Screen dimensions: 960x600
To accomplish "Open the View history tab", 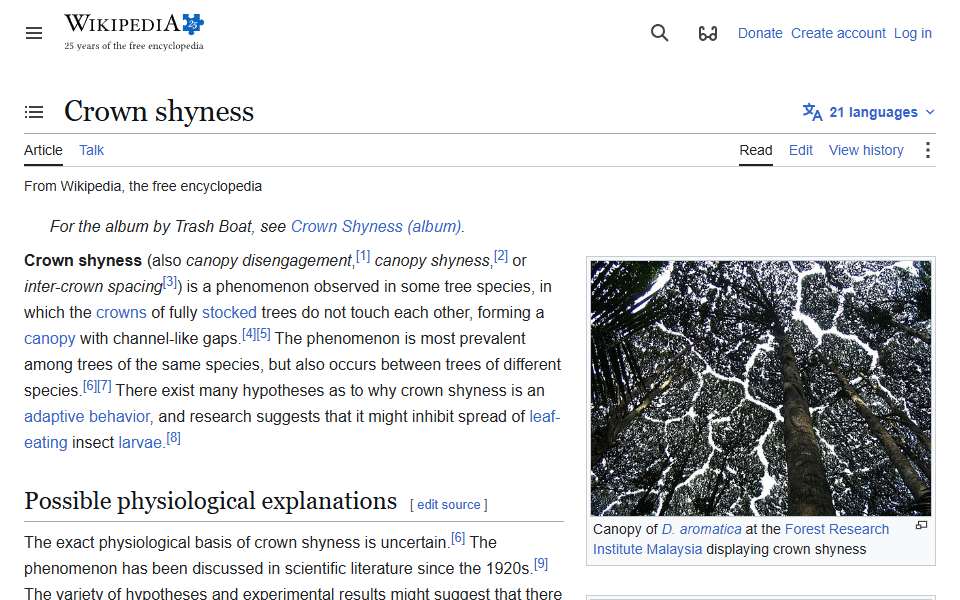I will pos(866,150).
